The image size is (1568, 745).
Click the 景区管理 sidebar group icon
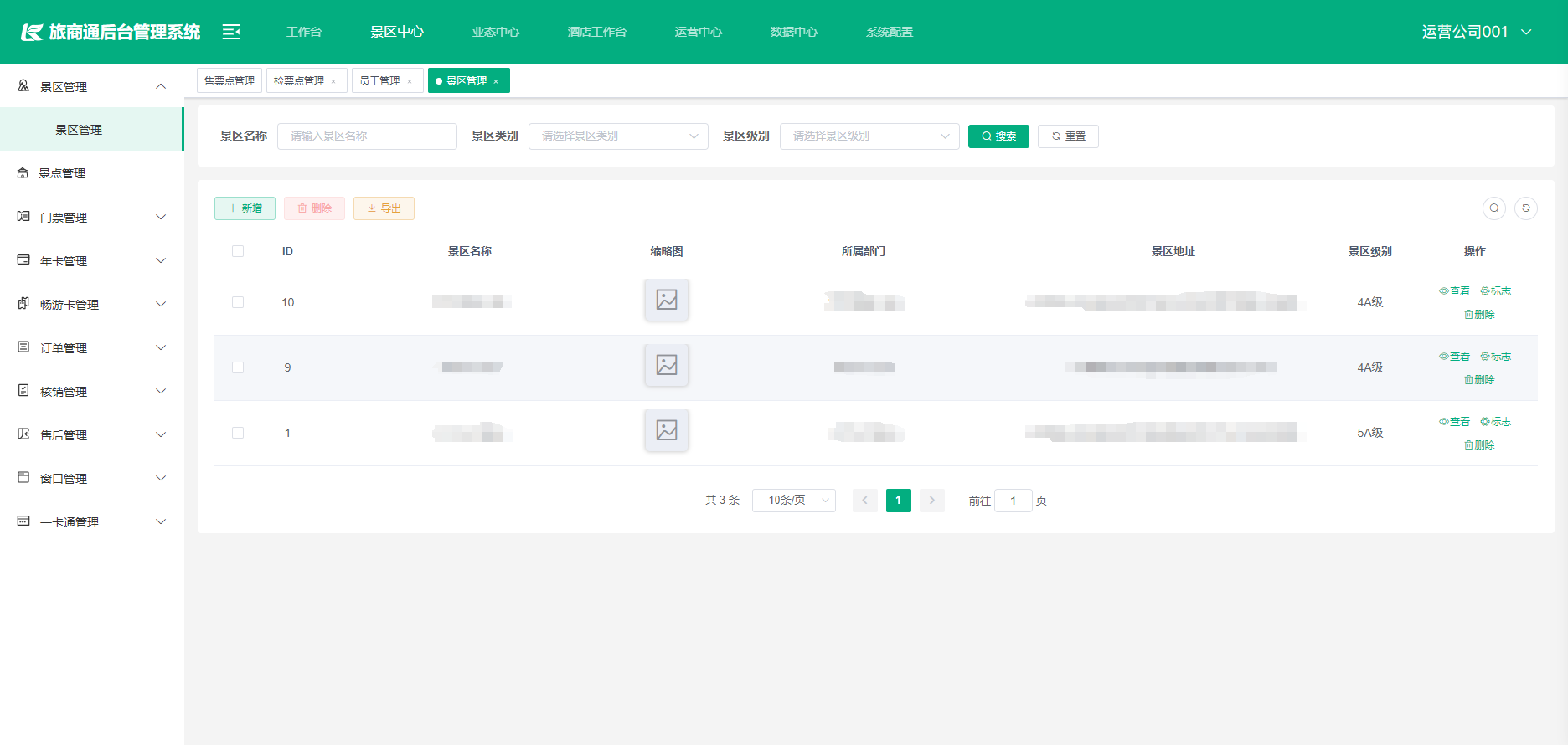23,86
